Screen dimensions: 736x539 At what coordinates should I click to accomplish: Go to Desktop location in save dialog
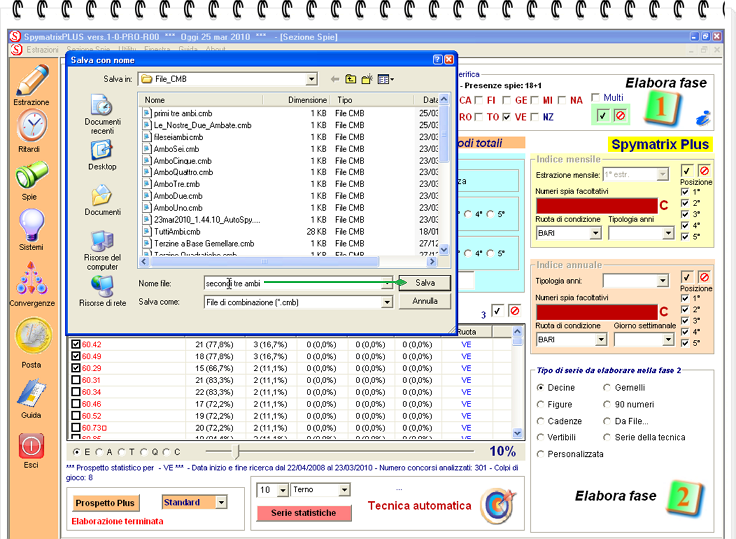click(x=102, y=155)
